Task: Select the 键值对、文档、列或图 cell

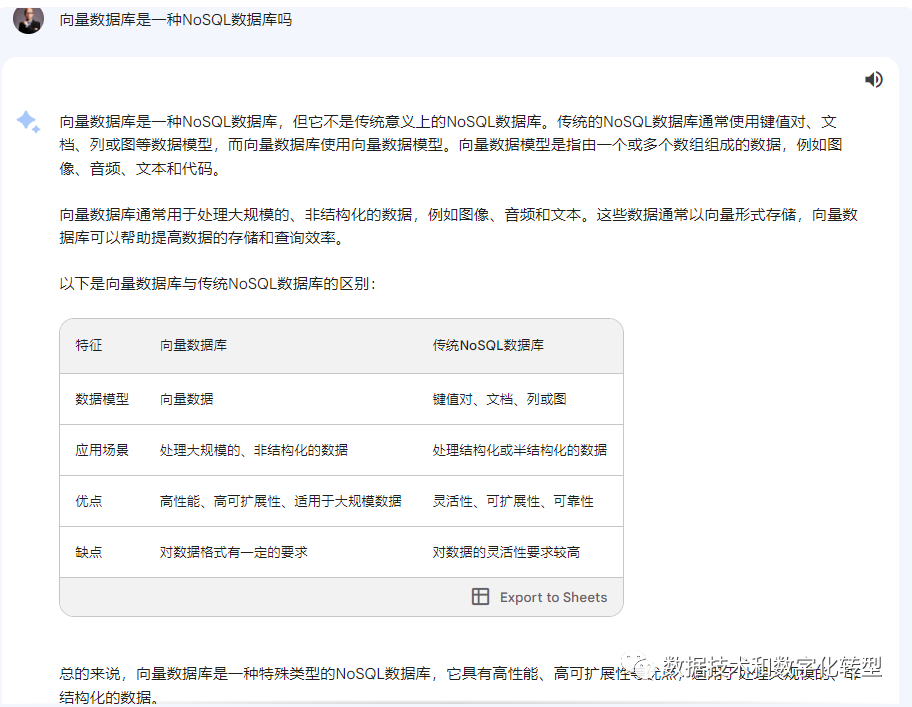Action: tap(499, 399)
